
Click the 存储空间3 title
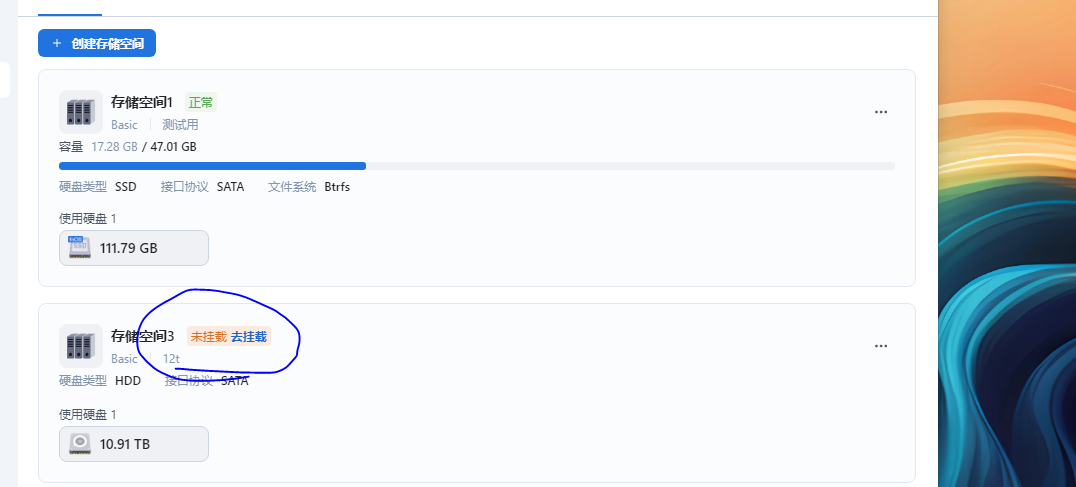(143, 336)
